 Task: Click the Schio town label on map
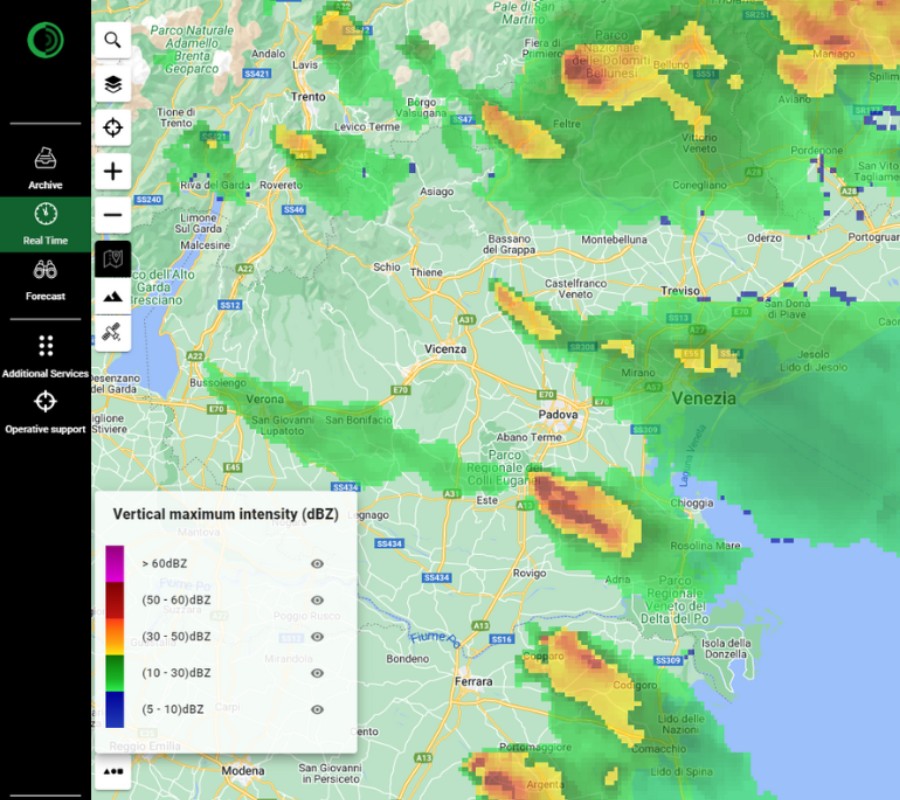click(x=387, y=267)
